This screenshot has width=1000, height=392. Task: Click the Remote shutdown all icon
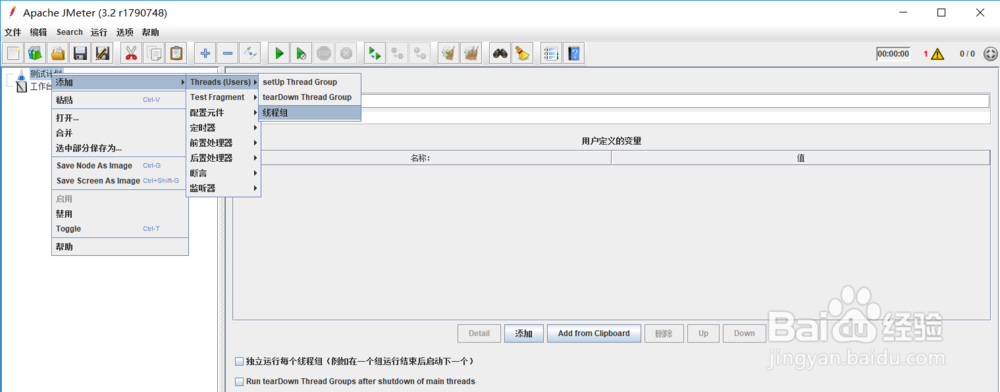(x=420, y=54)
